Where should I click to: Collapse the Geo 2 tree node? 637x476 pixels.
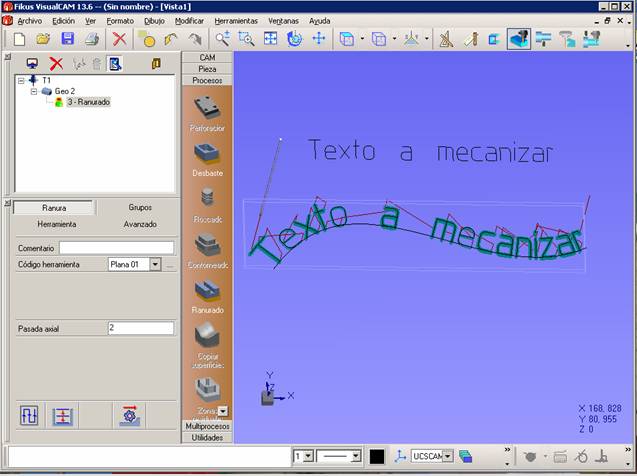pos(33,91)
